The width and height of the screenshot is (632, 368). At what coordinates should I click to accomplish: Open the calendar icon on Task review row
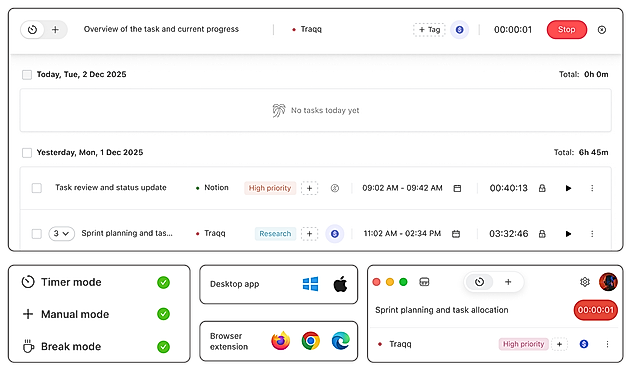pyautogui.click(x=457, y=188)
